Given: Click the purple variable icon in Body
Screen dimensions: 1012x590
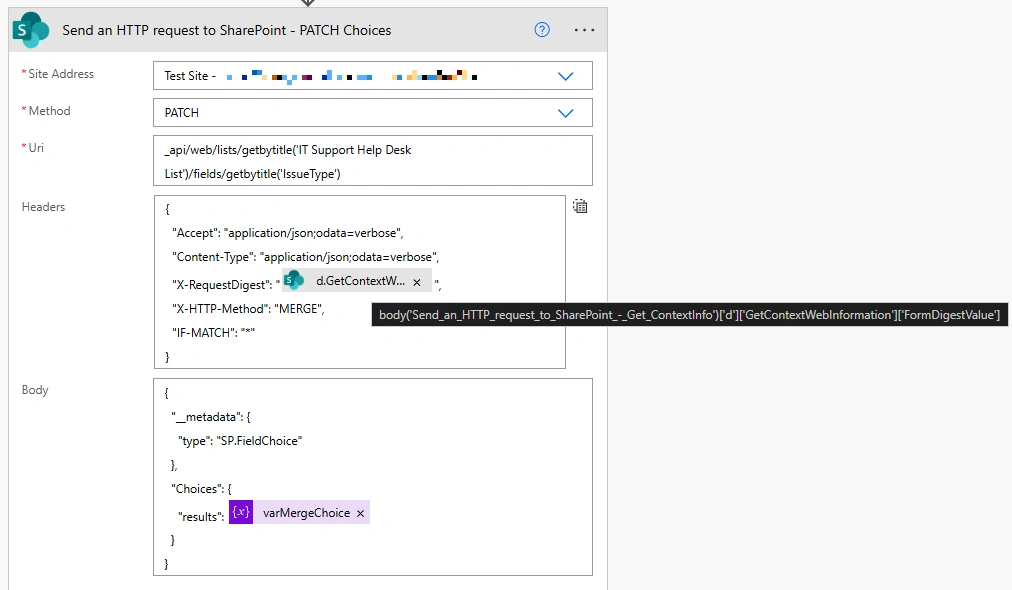Looking at the screenshot, I should click(241, 513).
